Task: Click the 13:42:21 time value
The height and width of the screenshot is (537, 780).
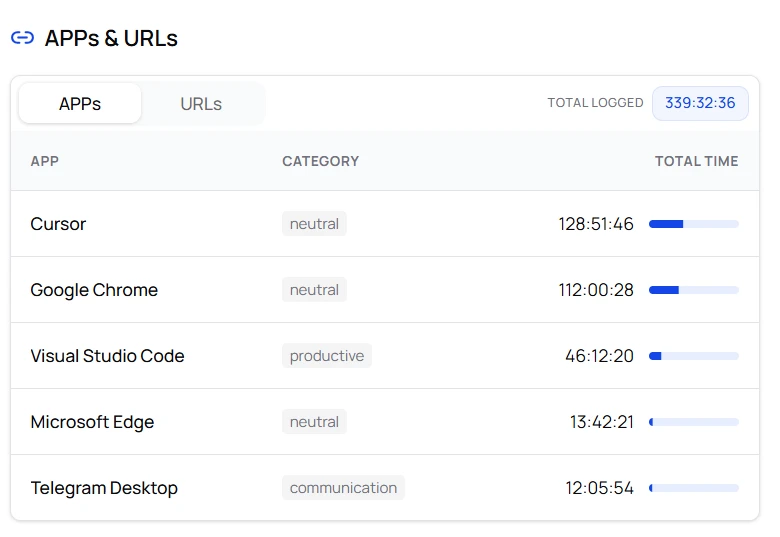Action: [x=602, y=422]
